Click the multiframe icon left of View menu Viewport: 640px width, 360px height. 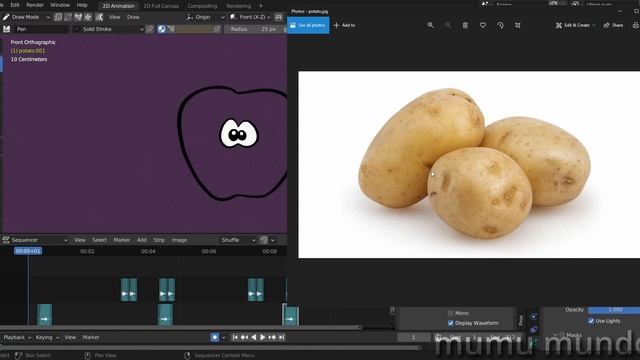[99, 17]
